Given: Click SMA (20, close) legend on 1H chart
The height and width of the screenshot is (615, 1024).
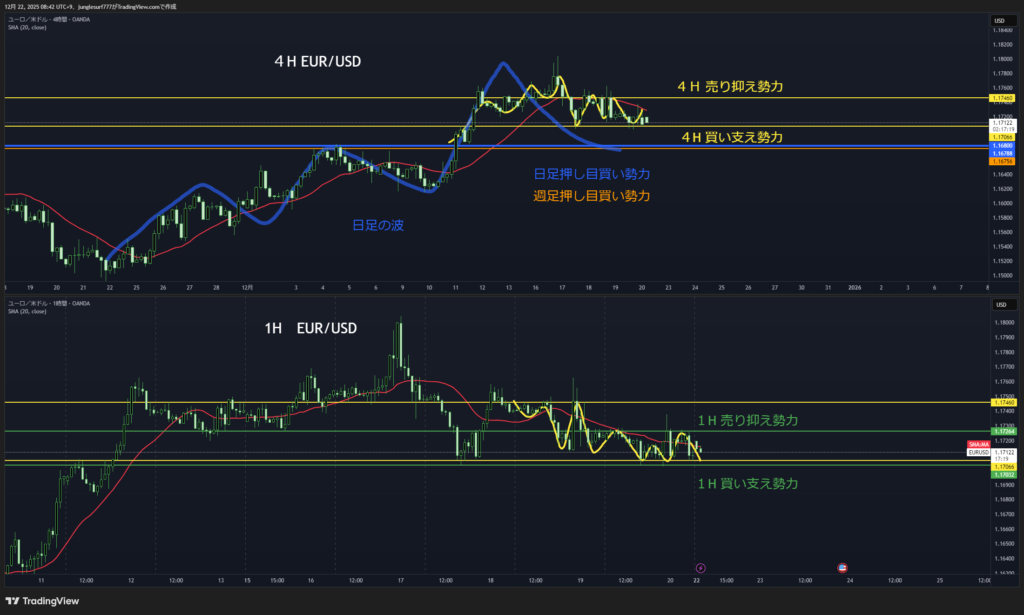Looking at the screenshot, I should tap(27, 311).
